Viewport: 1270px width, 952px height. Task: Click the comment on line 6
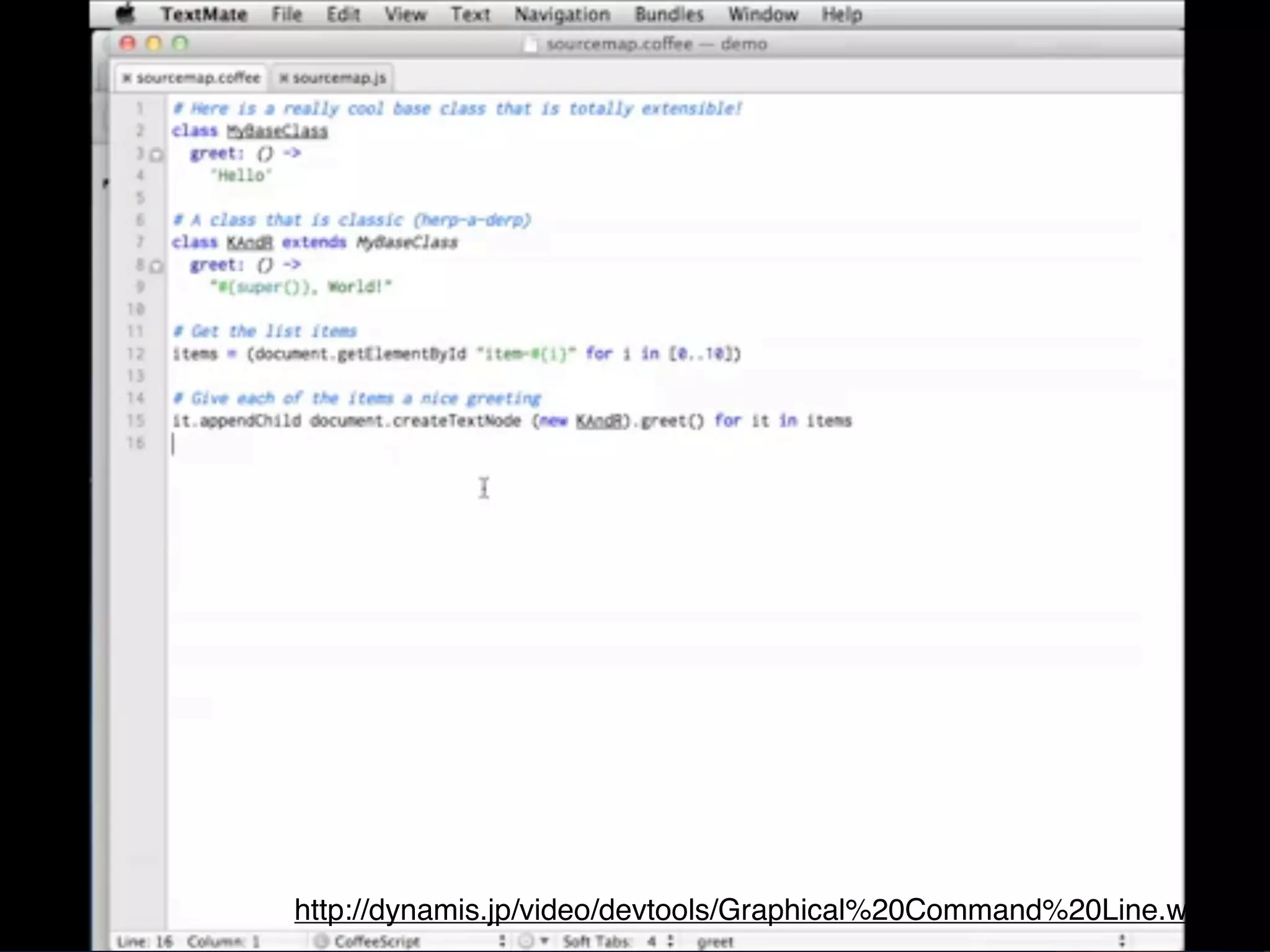[352, 220]
